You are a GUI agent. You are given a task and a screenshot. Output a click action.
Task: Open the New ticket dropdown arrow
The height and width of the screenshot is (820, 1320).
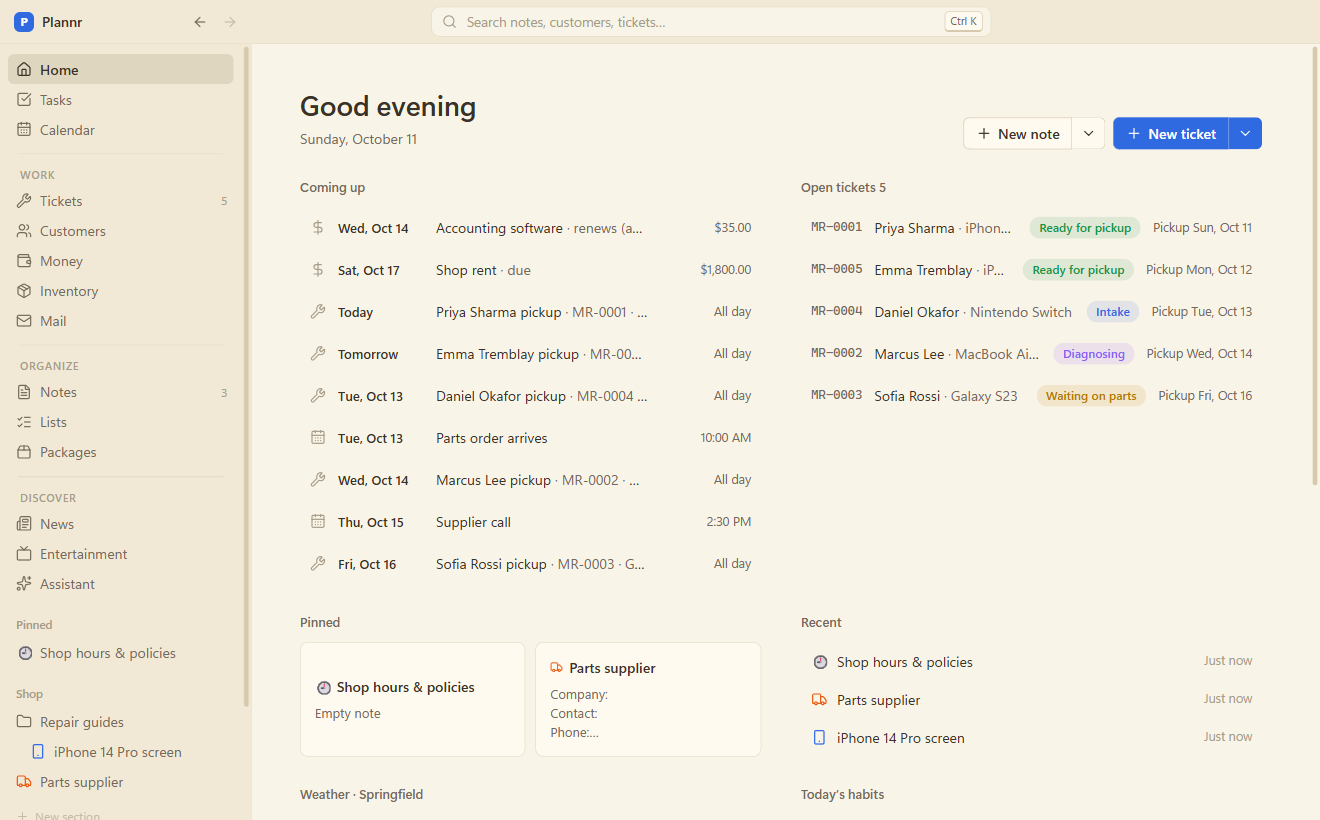[x=1245, y=134]
